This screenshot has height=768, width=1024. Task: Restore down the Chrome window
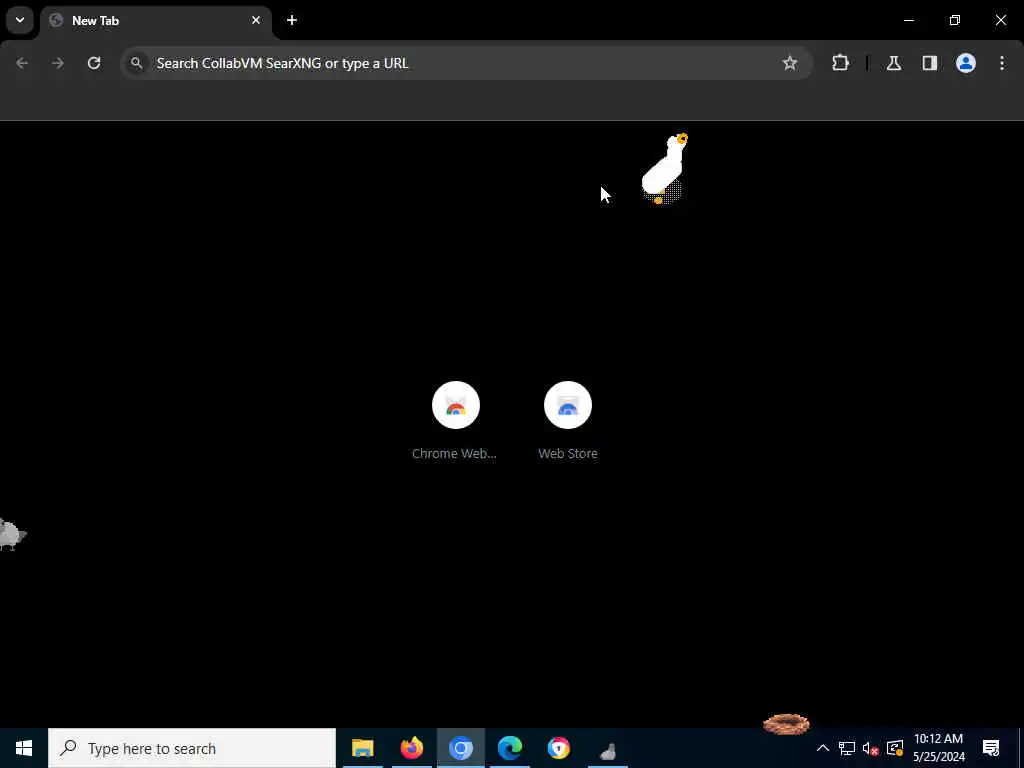pyautogui.click(x=955, y=20)
